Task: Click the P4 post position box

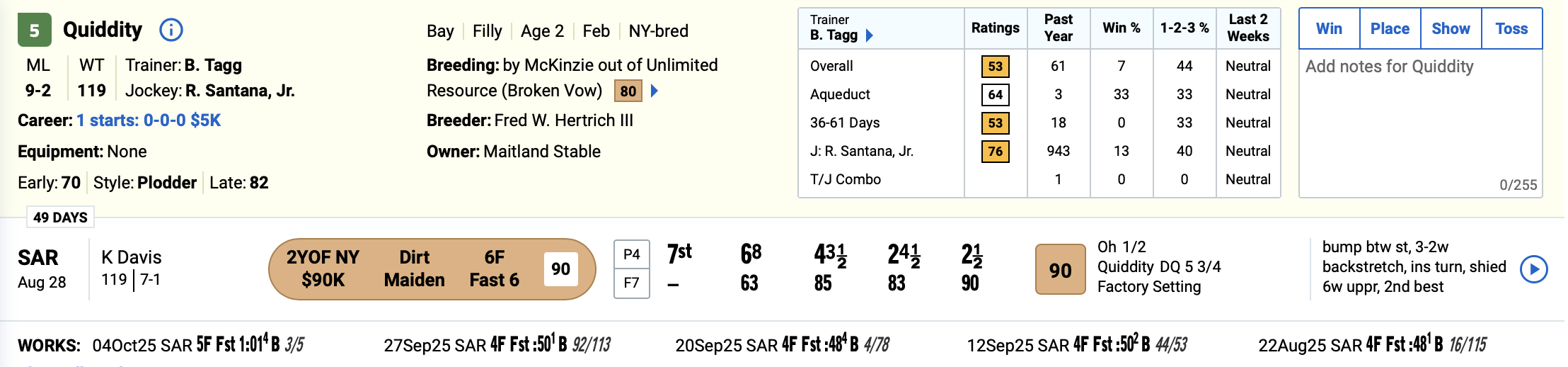Action: point(631,255)
